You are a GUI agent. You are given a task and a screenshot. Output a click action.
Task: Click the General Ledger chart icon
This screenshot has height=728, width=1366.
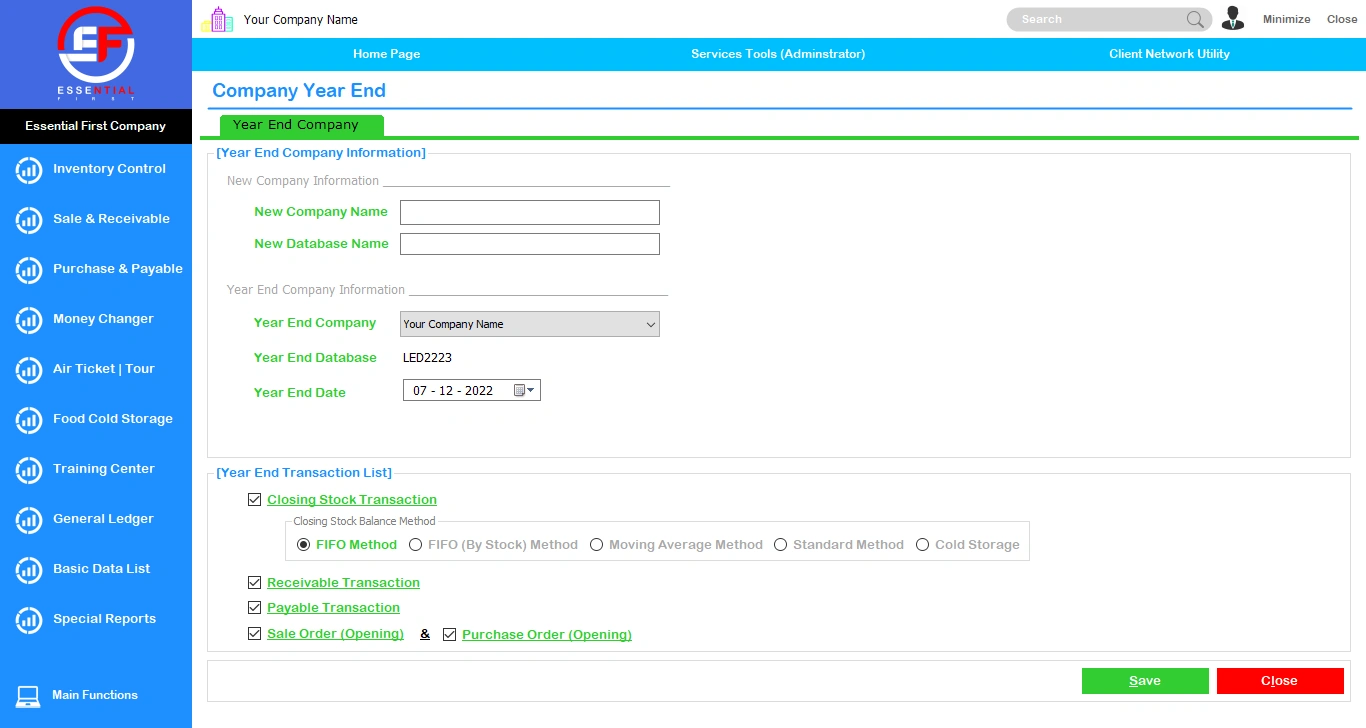coord(29,520)
